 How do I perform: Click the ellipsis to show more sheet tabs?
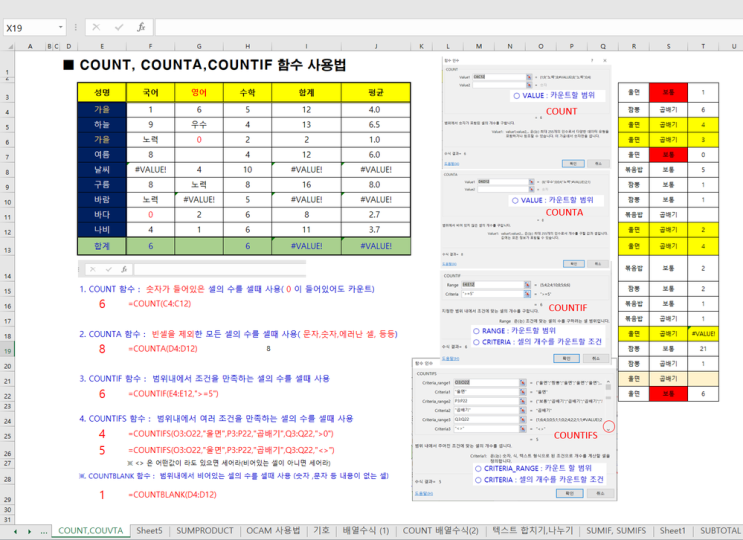coord(43,532)
